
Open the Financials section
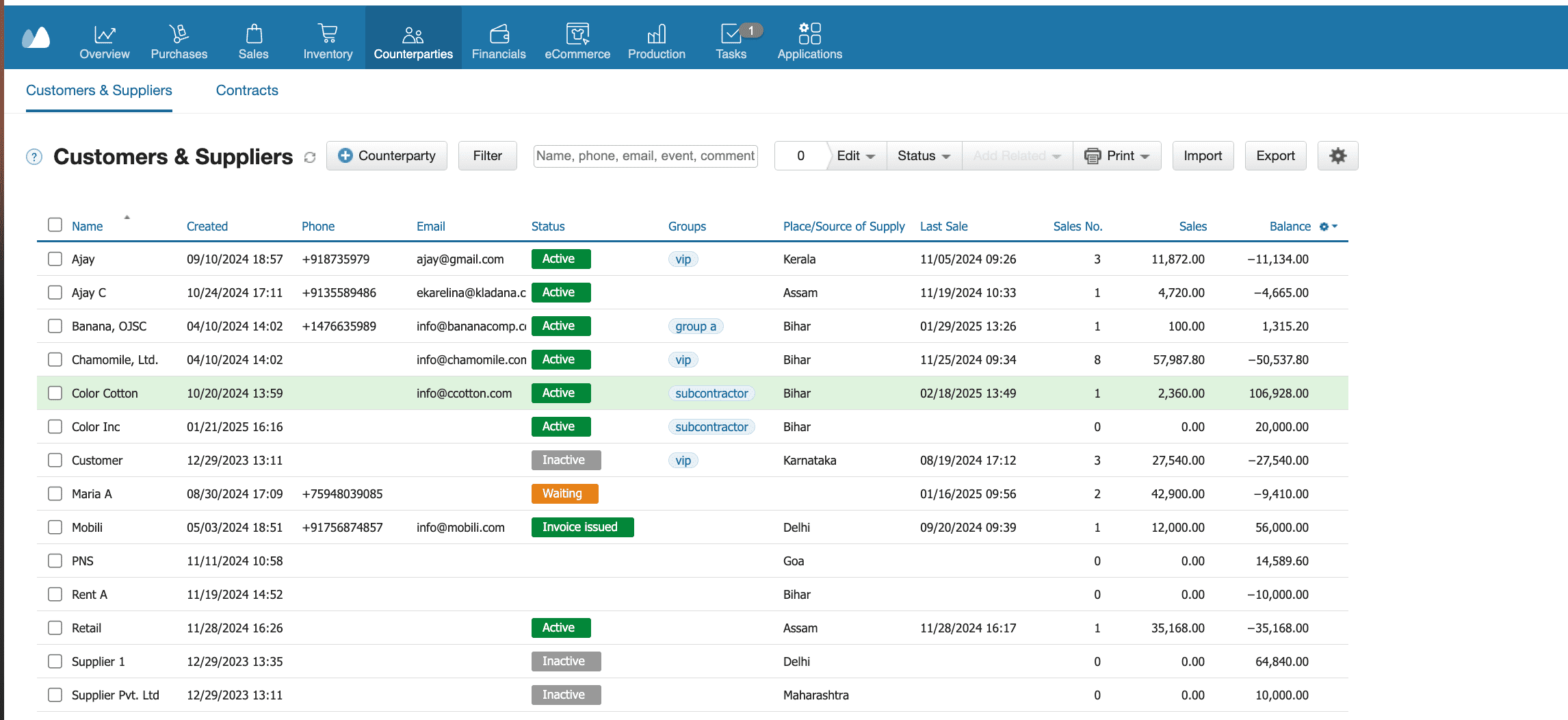click(x=499, y=41)
